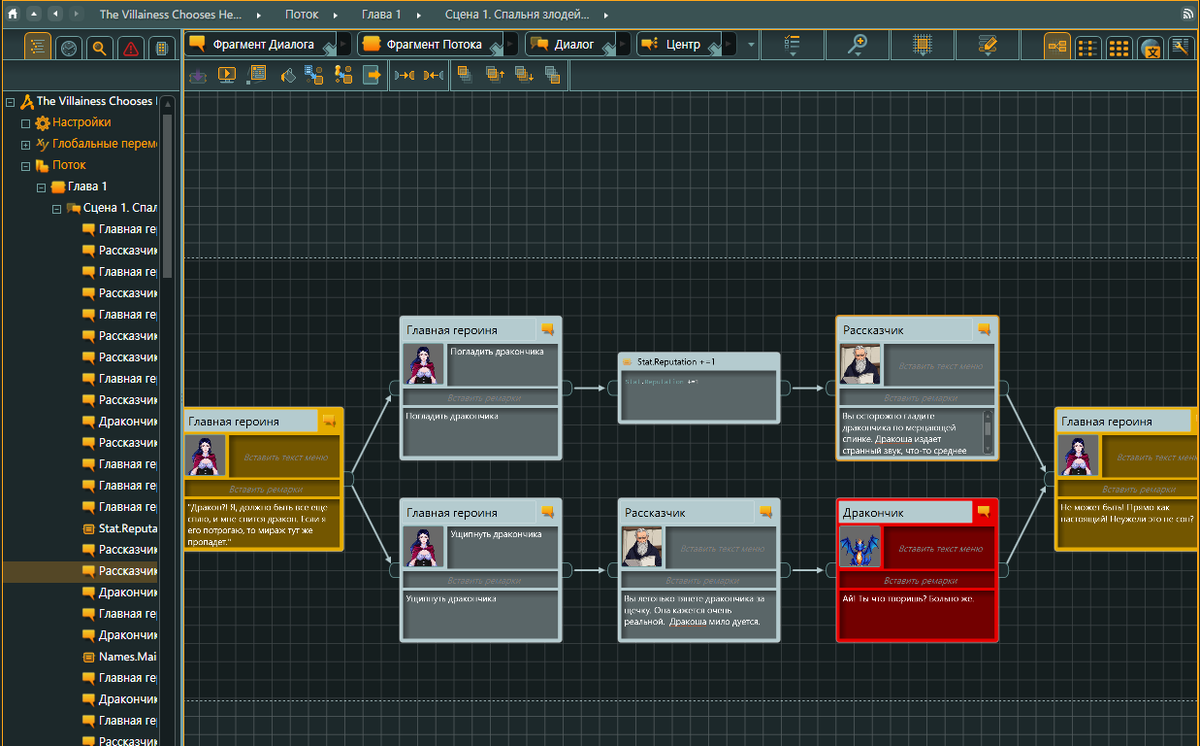Navigate back with the left-arrow button
The width and height of the screenshot is (1200, 746).
(x=54, y=15)
